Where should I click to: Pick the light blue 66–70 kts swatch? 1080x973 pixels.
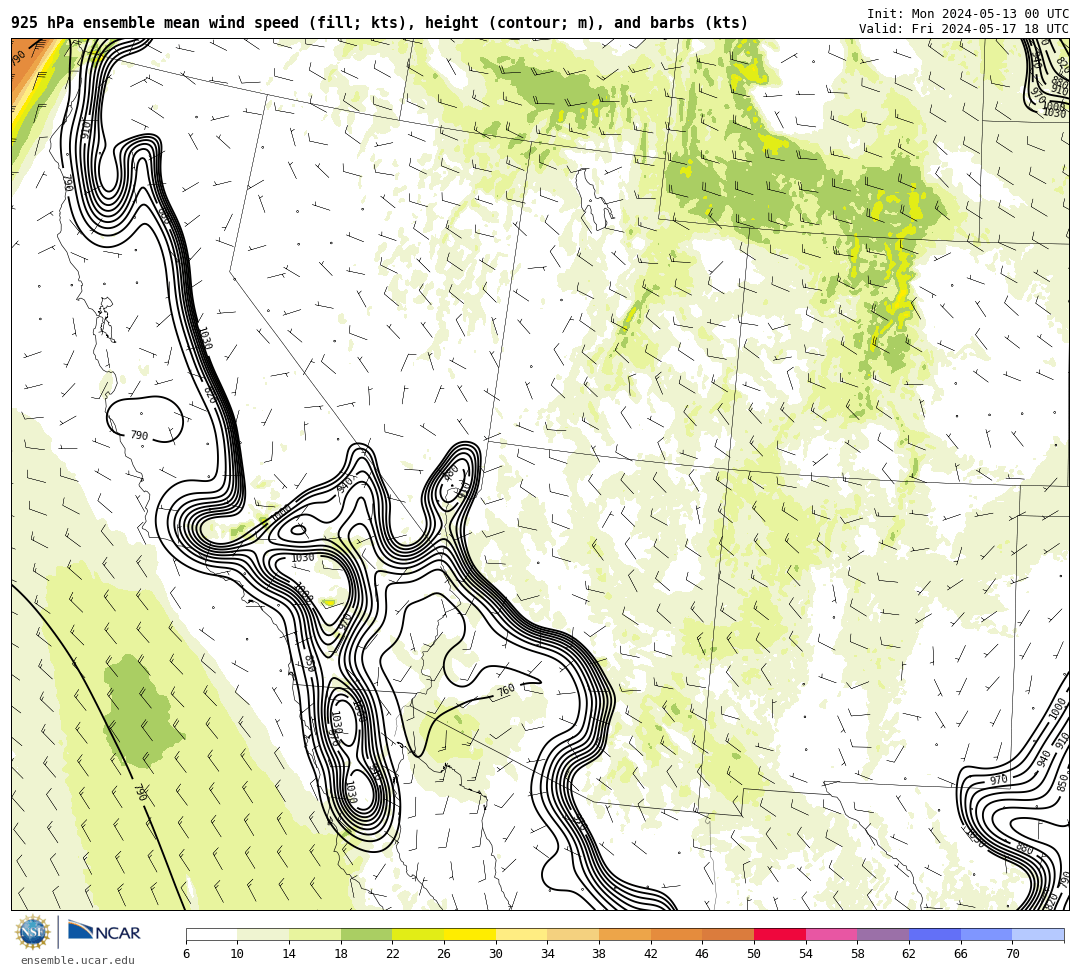pos(986,934)
